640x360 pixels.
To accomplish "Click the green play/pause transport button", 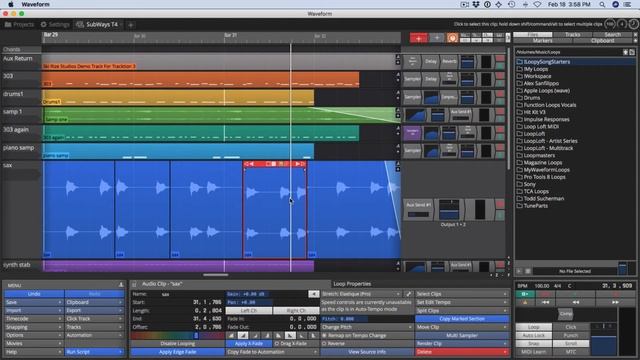I will tap(525, 294).
